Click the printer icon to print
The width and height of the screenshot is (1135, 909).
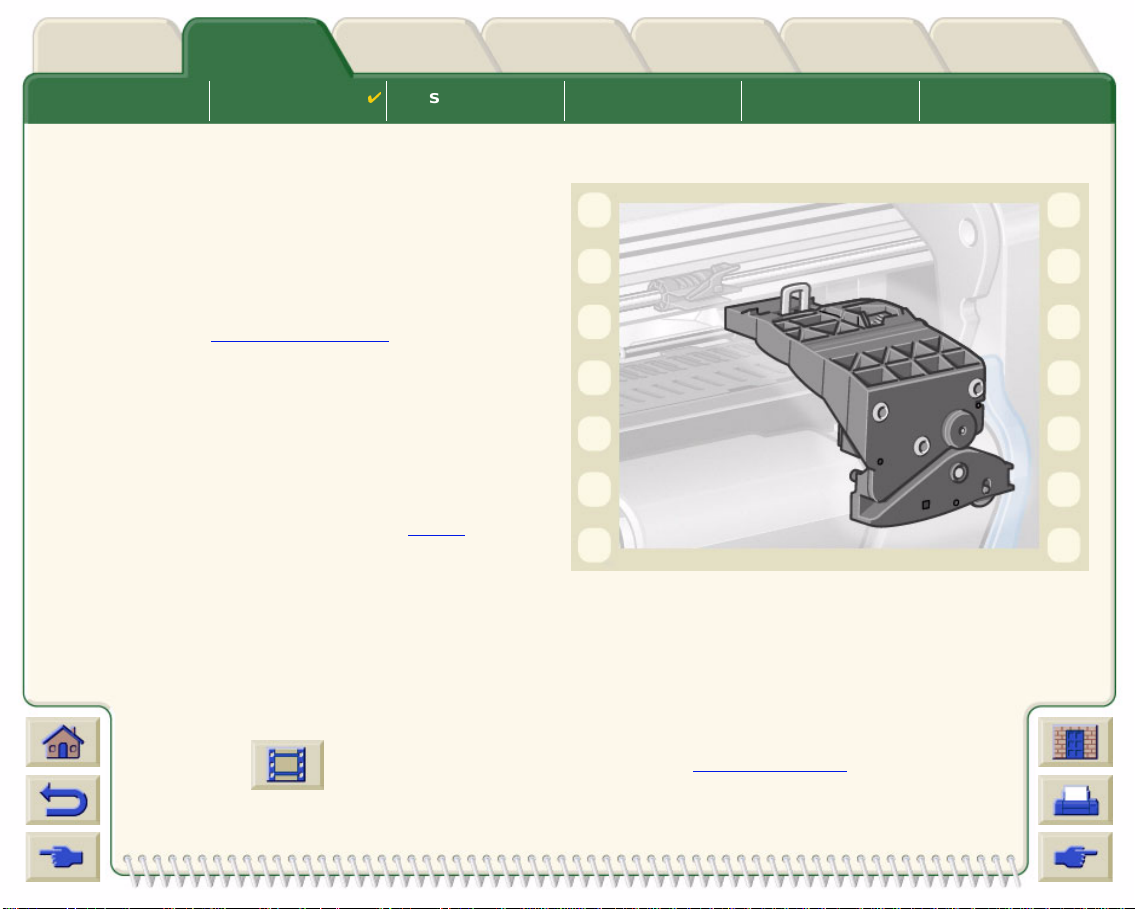coord(1075,800)
